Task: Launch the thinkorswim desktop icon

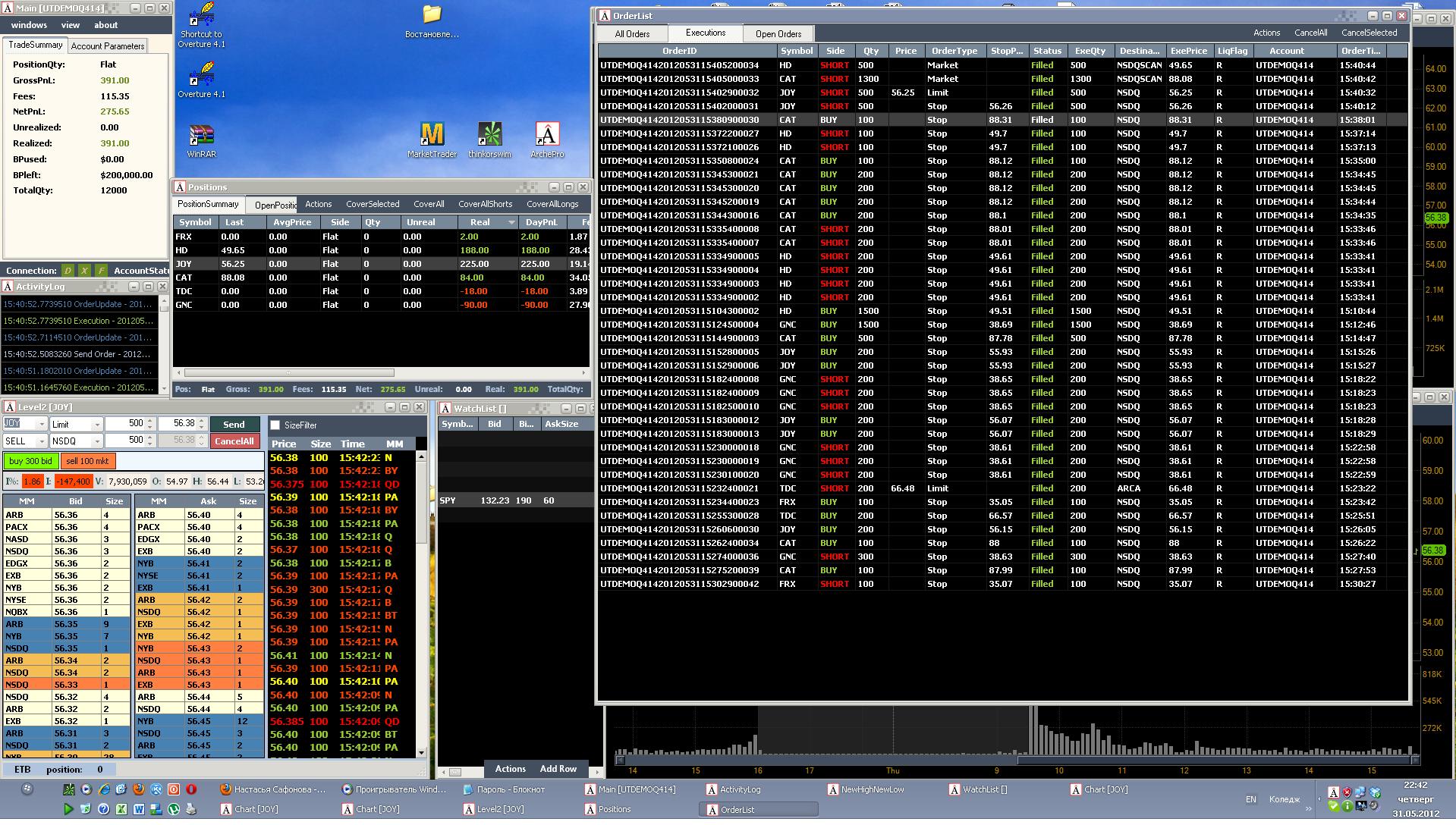Action: pyautogui.click(x=489, y=140)
